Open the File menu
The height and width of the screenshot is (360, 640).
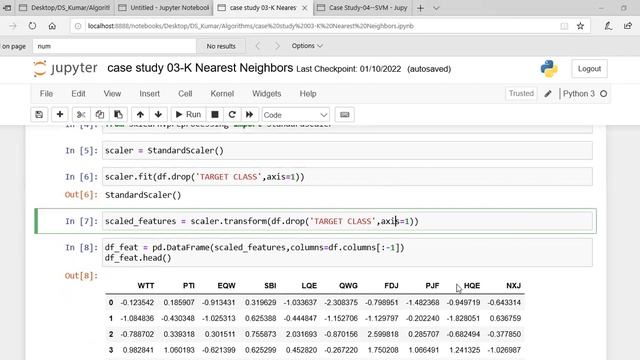46,93
